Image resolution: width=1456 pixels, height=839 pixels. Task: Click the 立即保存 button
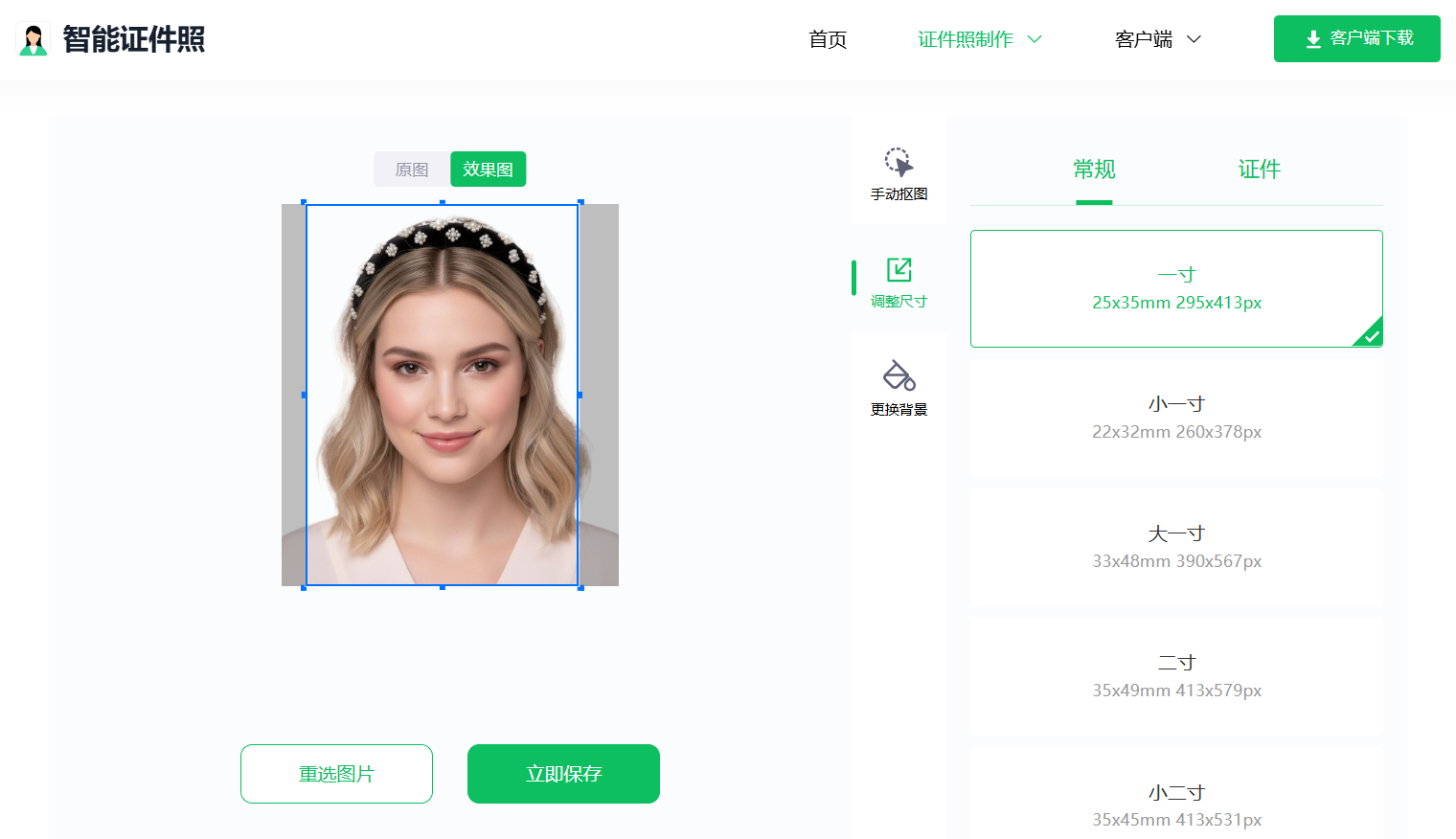coord(563,774)
